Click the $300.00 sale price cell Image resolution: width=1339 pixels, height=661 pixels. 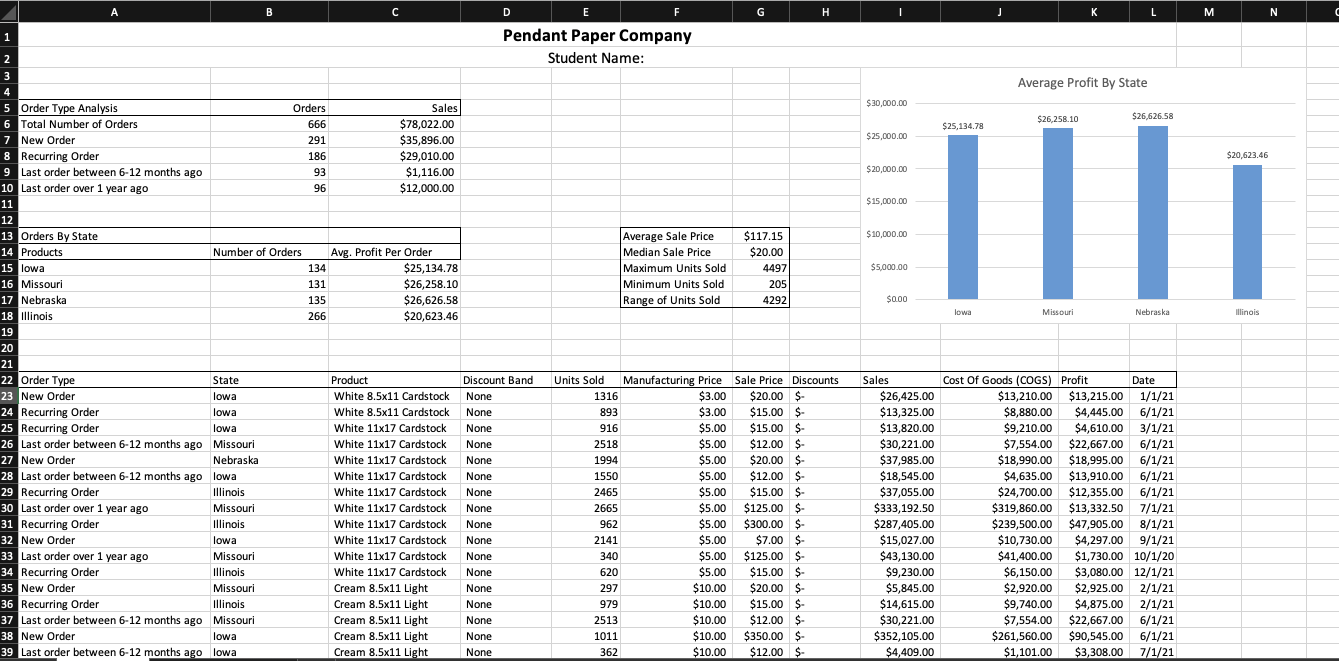pyautogui.click(x=761, y=524)
